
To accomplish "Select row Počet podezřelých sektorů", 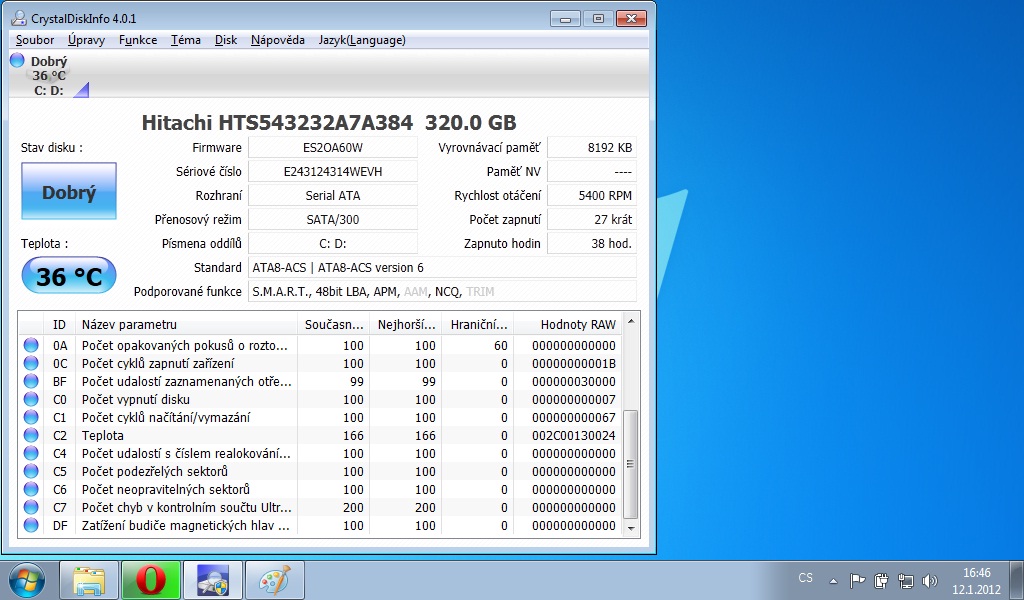I will click(321, 471).
